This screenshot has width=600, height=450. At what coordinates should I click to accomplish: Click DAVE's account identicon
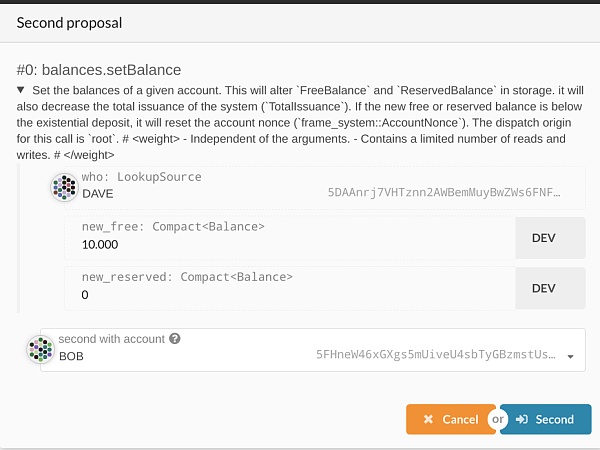[64, 188]
